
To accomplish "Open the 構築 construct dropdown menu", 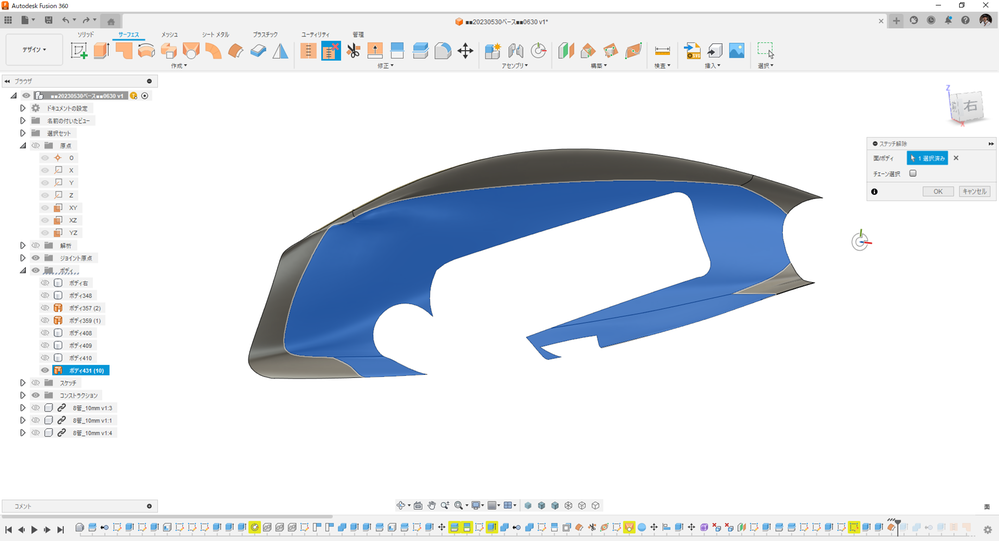I will pyautogui.click(x=598, y=66).
